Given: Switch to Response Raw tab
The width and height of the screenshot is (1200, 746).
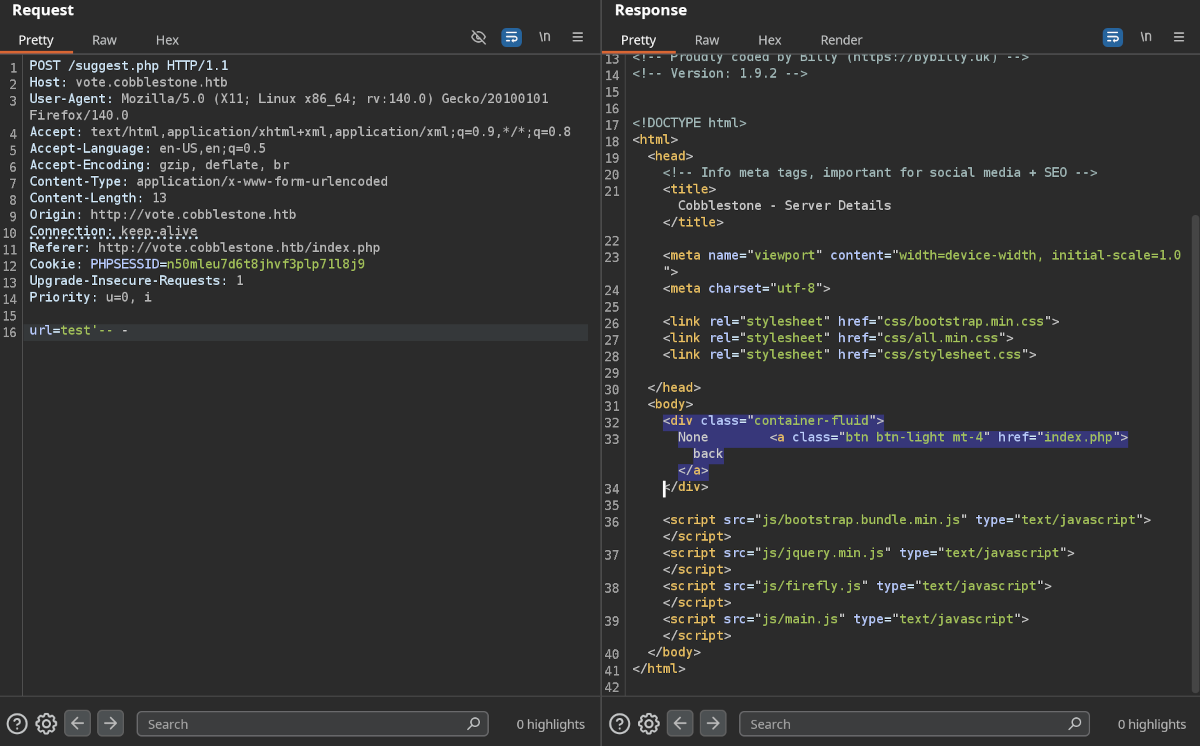Looking at the screenshot, I should (x=707, y=40).
